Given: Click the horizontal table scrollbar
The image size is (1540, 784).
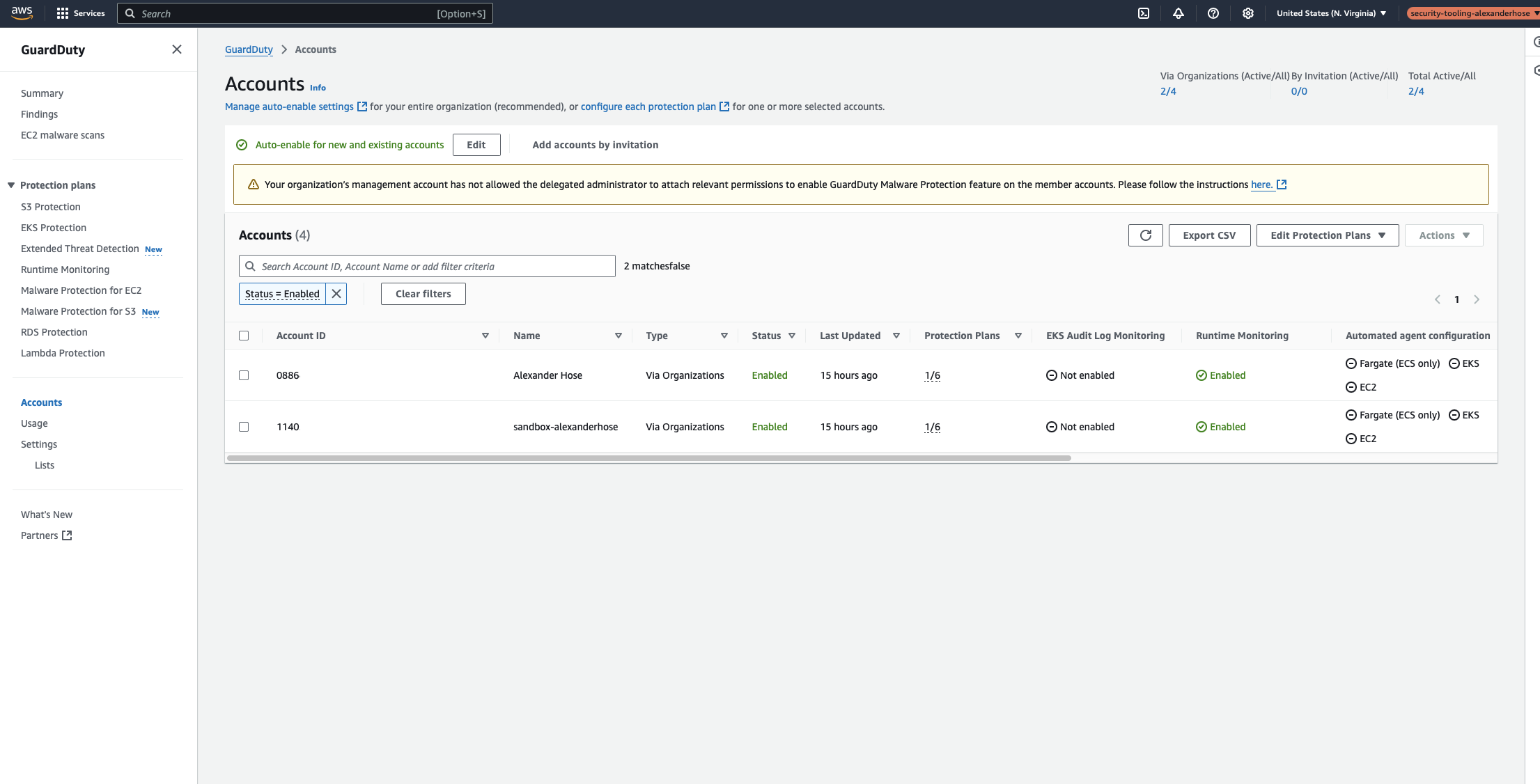Looking at the screenshot, I should pyautogui.click(x=648, y=458).
